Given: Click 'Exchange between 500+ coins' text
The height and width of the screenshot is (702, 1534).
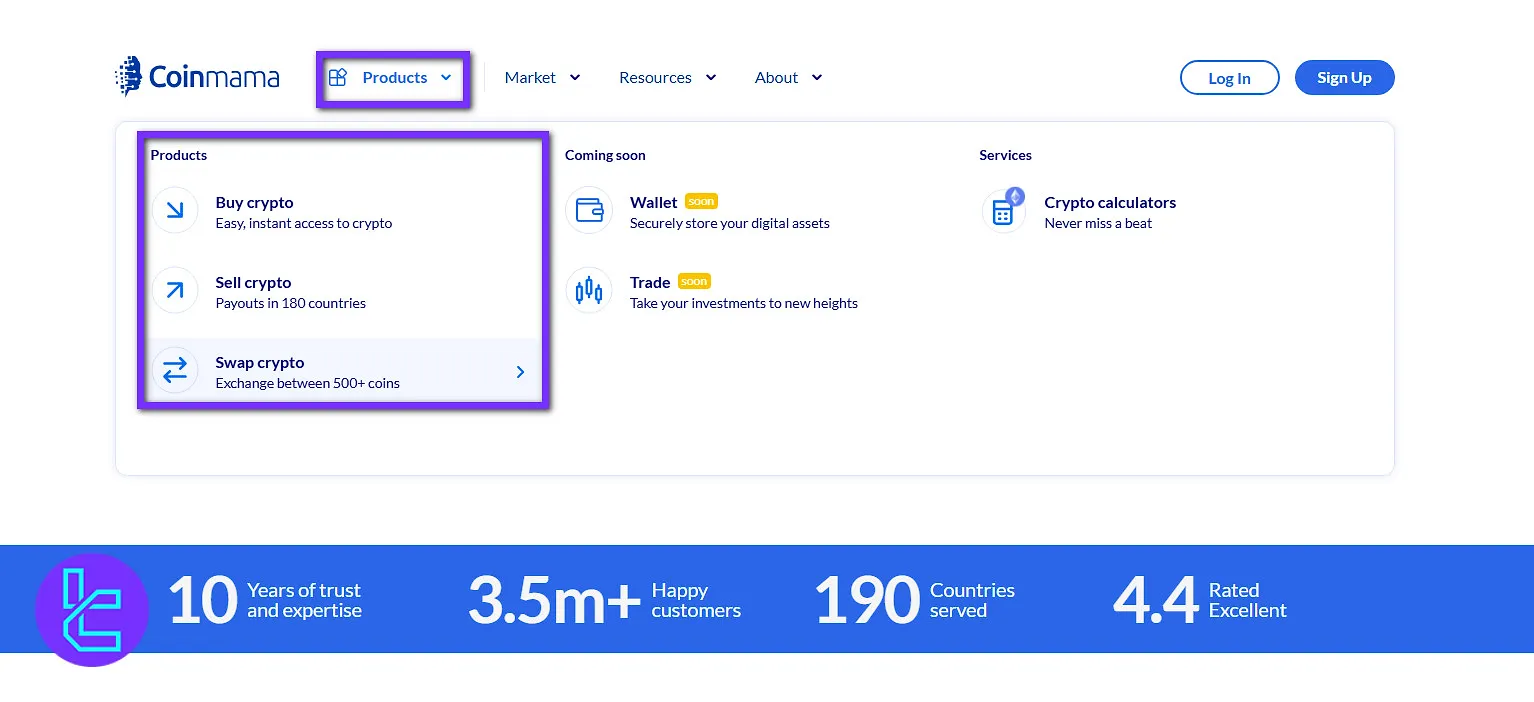Looking at the screenshot, I should tap(308, 383).
